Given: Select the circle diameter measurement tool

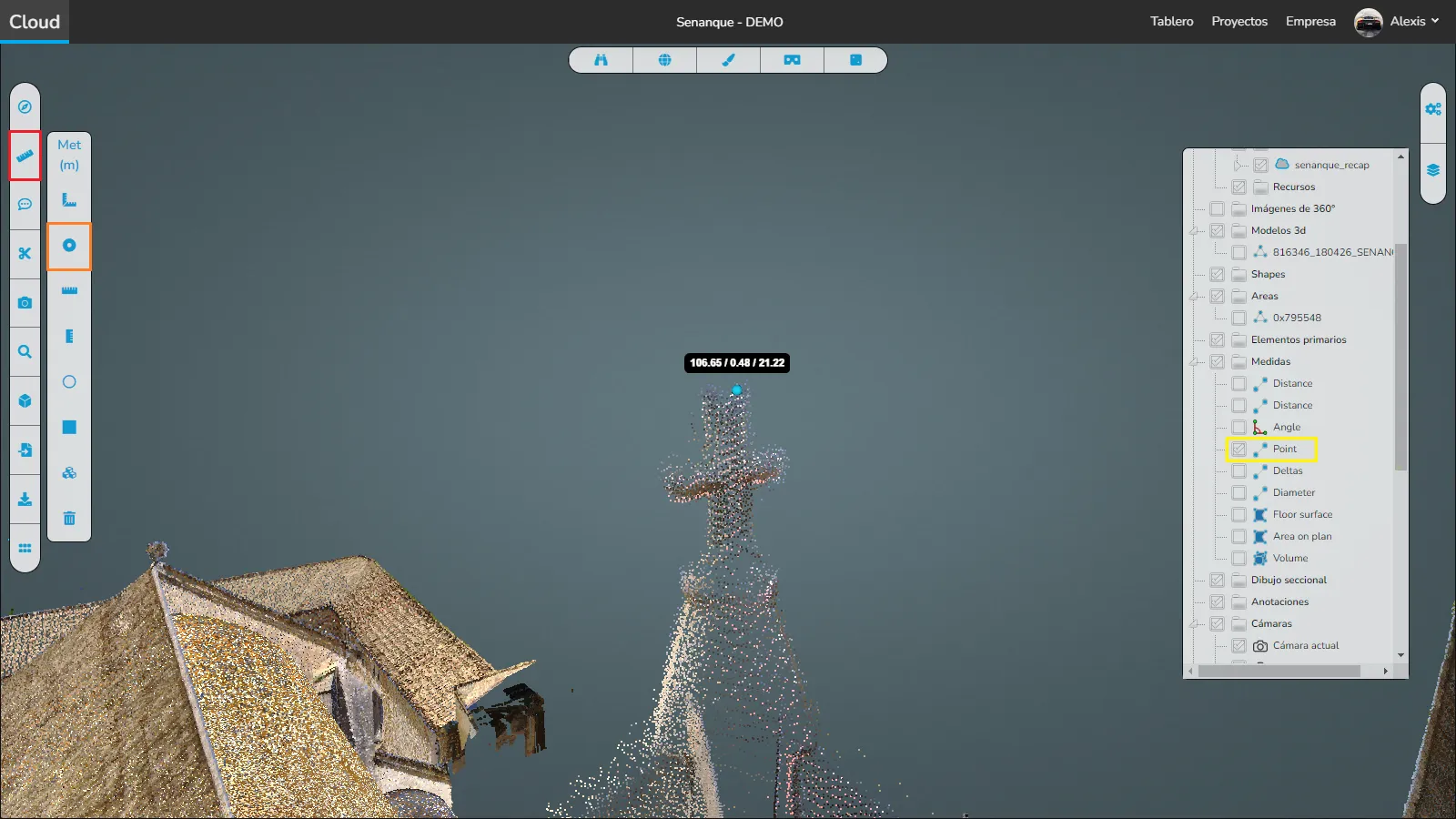Looking at the screenshot, I should pos(69,382).
